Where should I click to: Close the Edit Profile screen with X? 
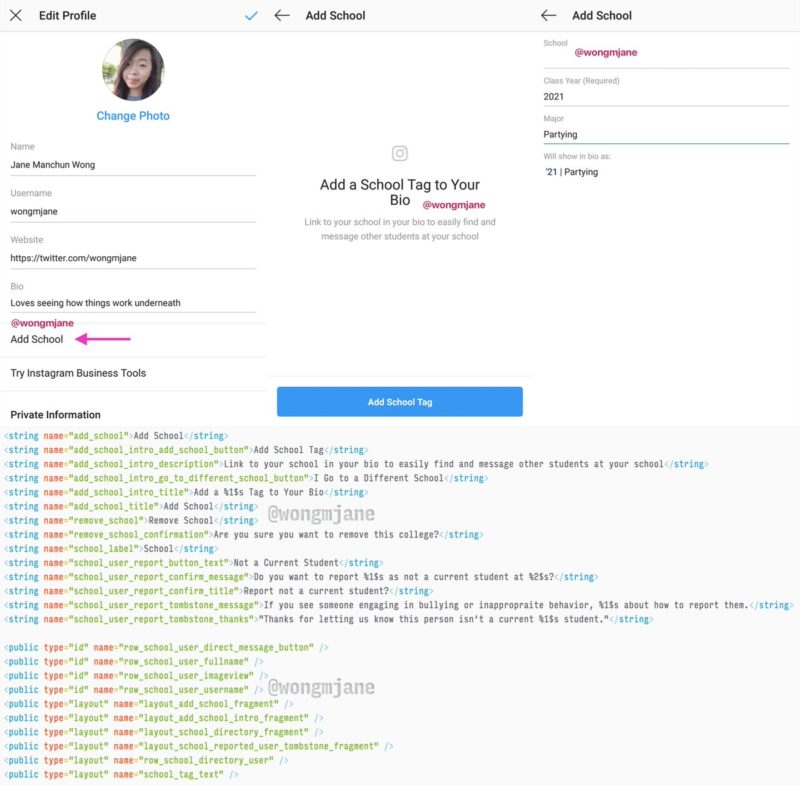[16, 15]
